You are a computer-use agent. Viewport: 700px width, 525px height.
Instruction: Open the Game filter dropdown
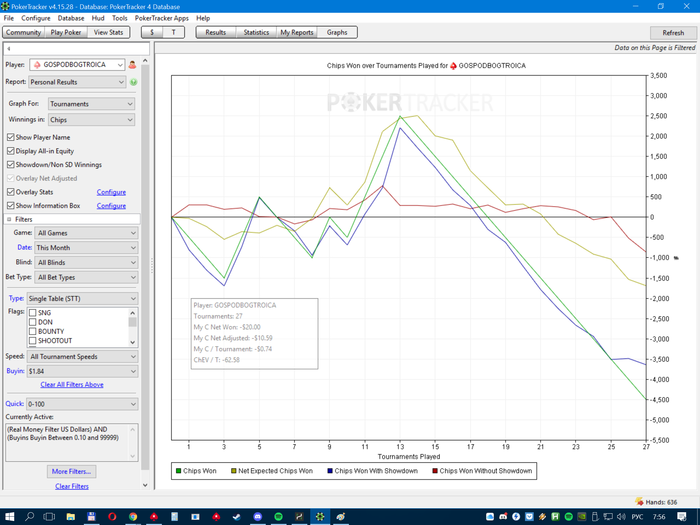click(x=86, y=233)
